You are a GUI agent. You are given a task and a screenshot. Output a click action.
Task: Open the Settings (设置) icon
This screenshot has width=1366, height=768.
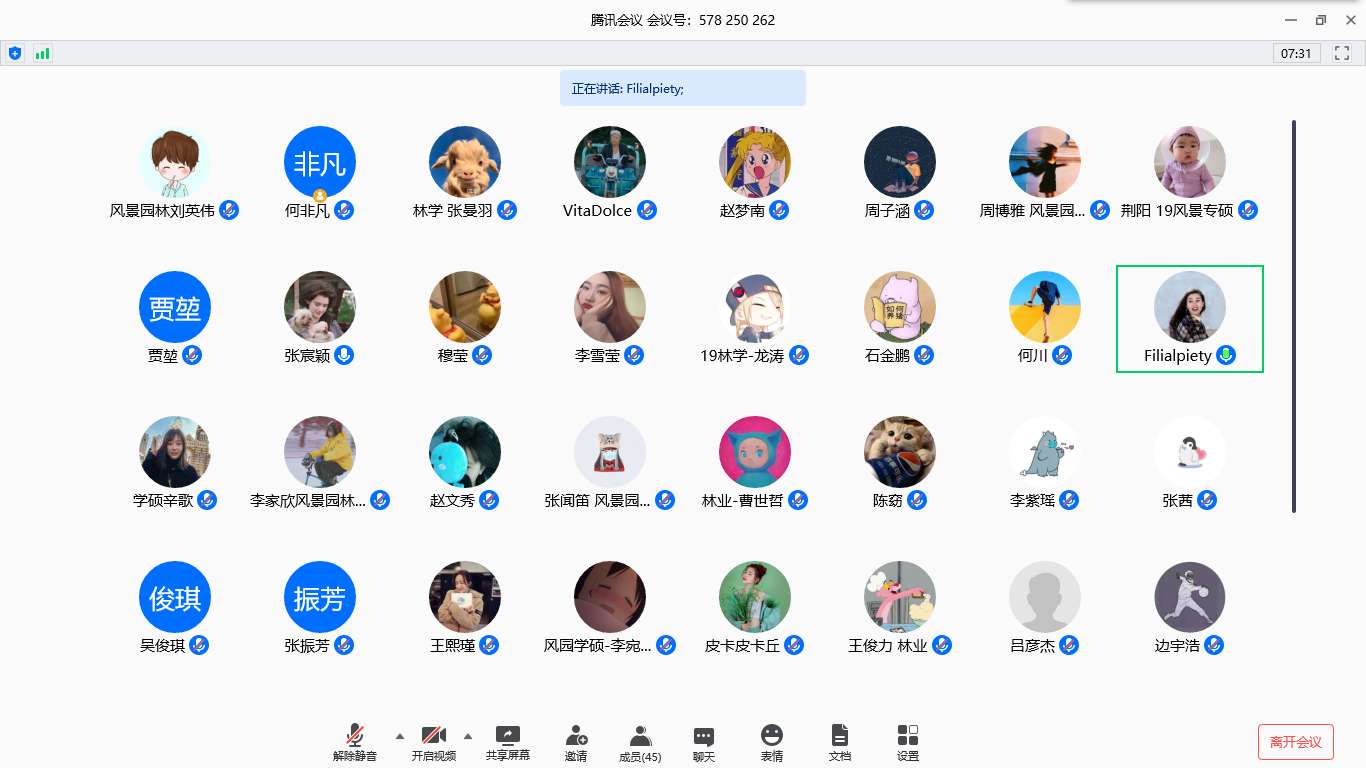click(x=908, y=743)
